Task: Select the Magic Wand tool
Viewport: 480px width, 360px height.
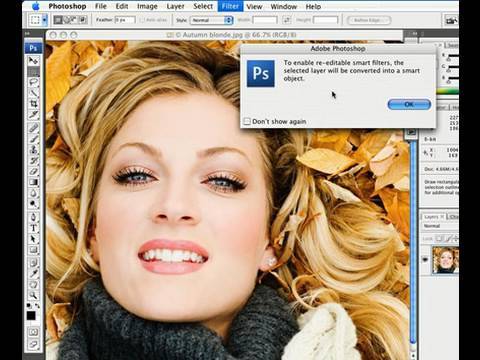Action: [33, 93]
